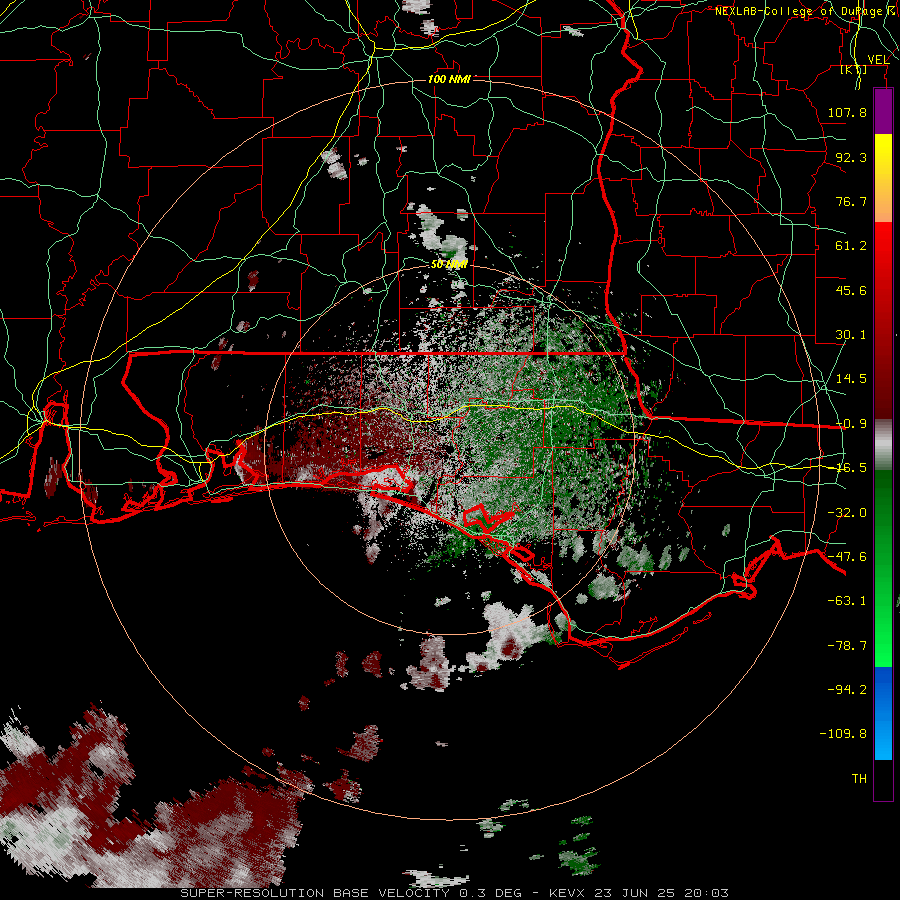This screenshot has height=900, width=900.
Task: Click the -109.8 legend value
Action: 843,734
